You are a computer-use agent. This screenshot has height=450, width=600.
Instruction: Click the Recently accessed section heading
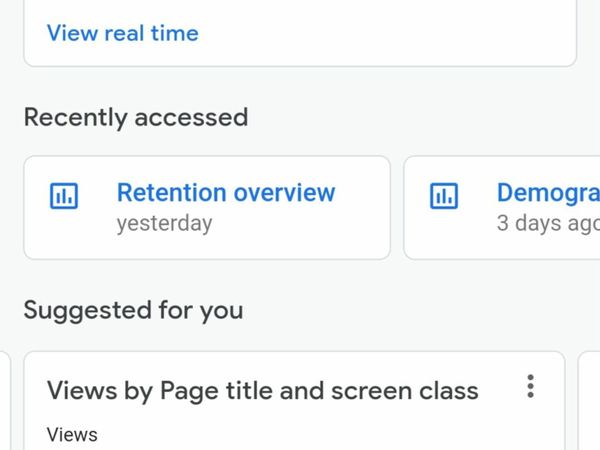point(135,117)
